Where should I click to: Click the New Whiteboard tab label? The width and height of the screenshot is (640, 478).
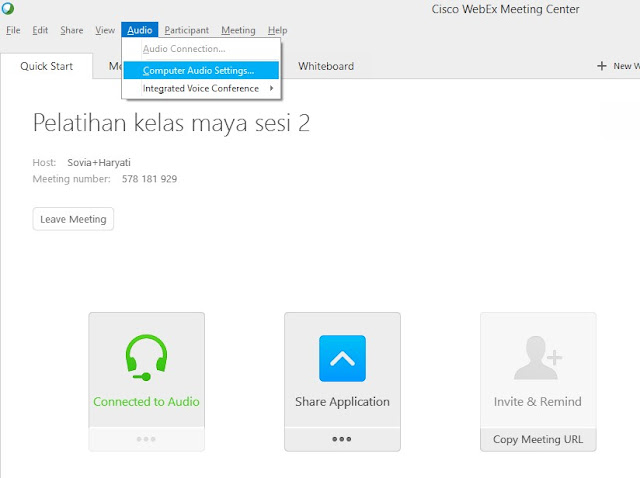[x=626, y=66]
